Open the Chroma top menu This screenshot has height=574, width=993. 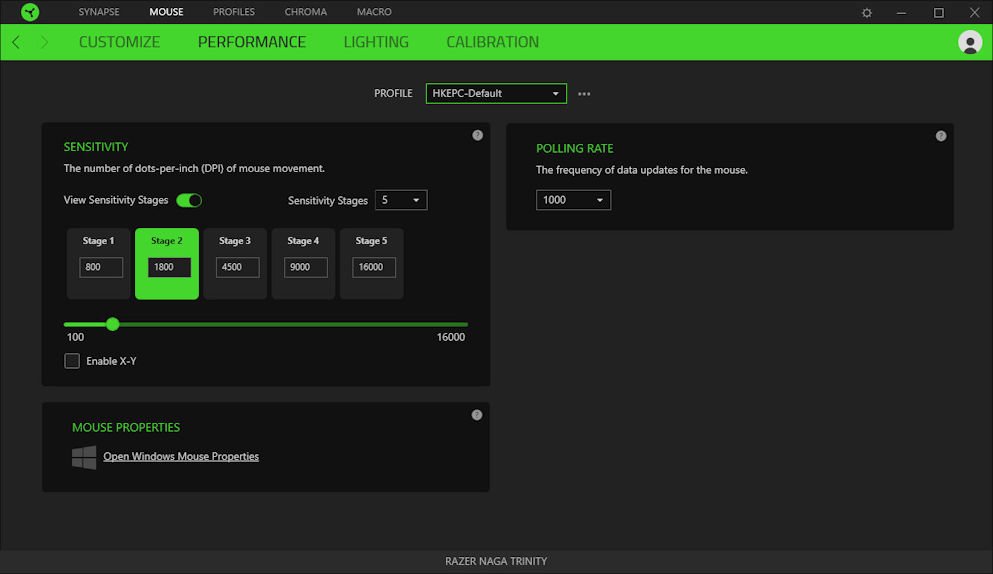(306, 12)
